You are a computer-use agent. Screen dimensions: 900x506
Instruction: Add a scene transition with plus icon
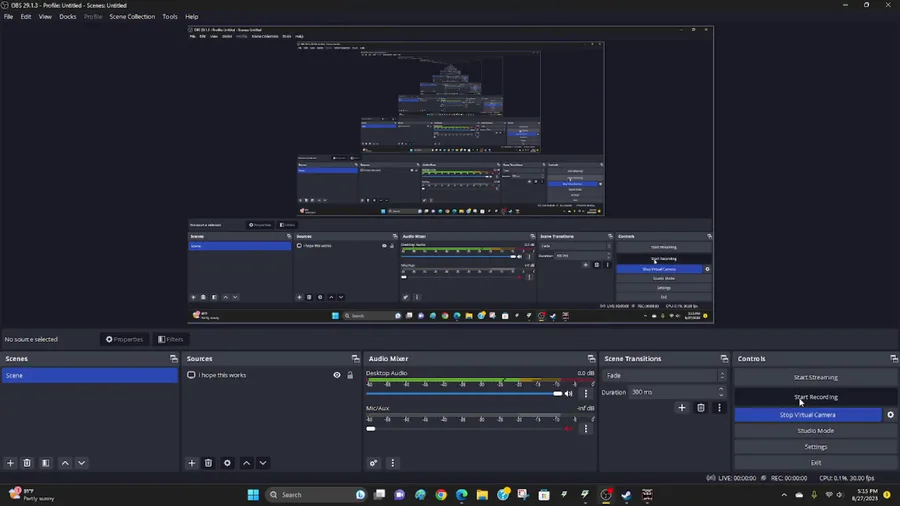pos(682,408)
